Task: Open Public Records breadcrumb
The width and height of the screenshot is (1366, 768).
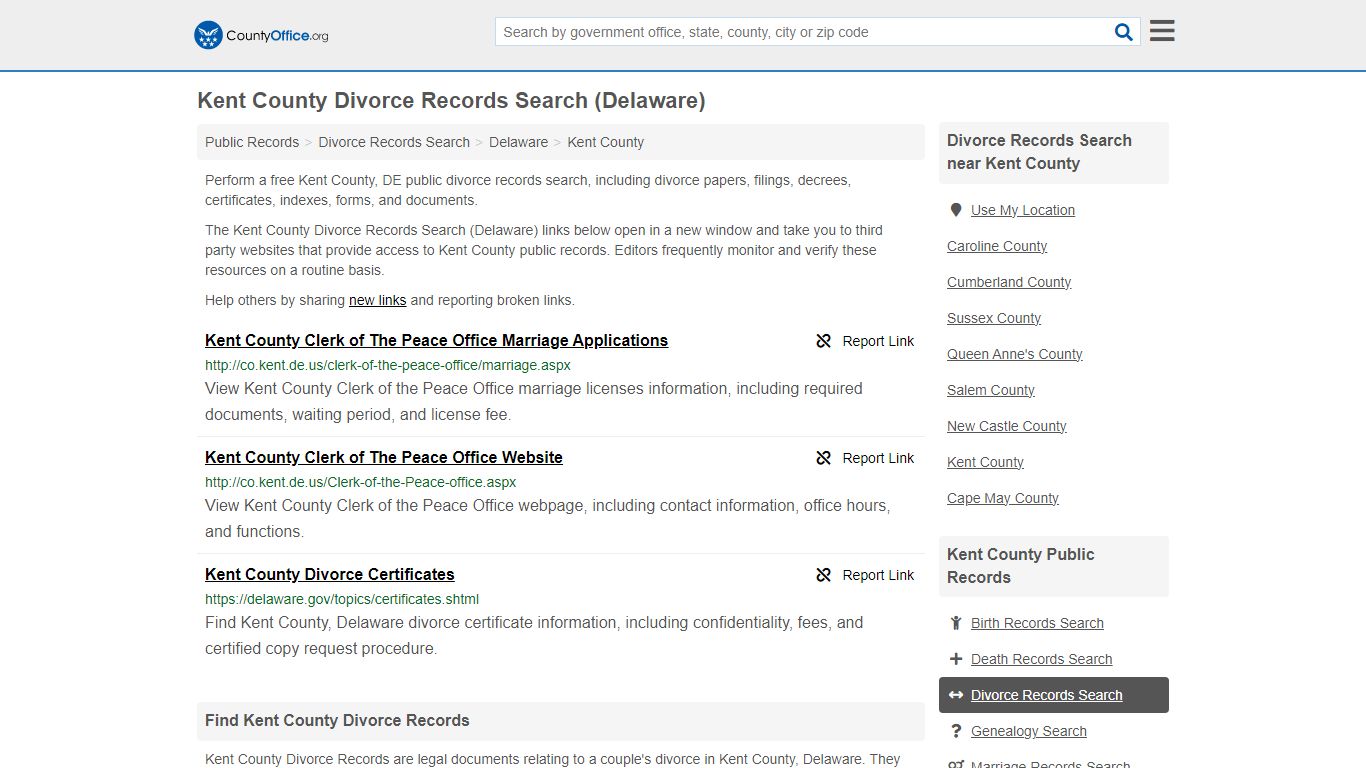Action: pos(252,142)
